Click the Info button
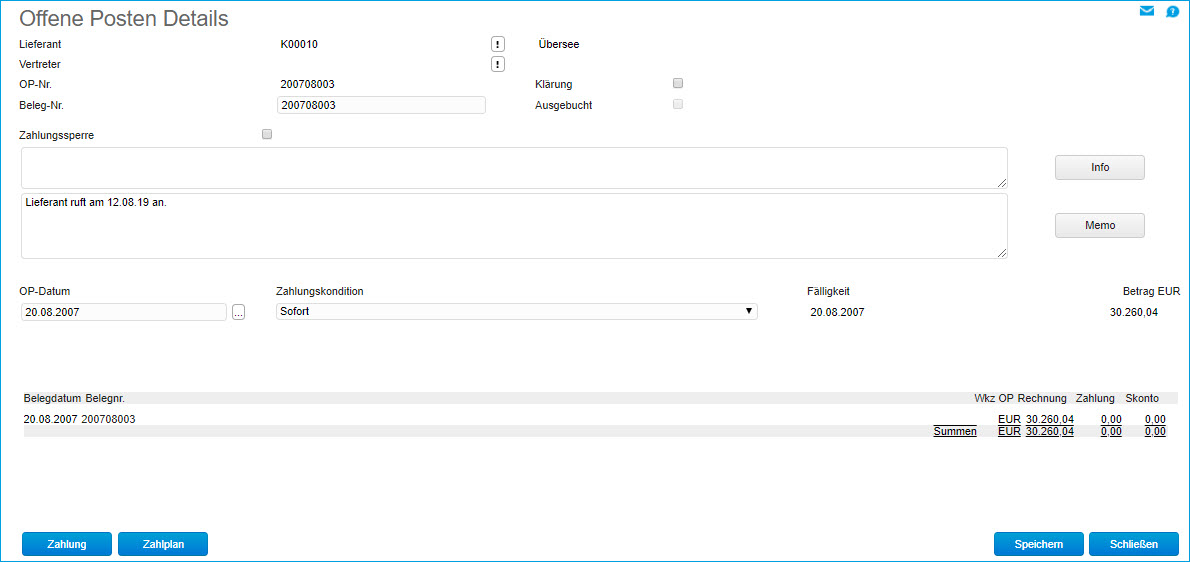 pyautogui.click(x=1099, y=168)
